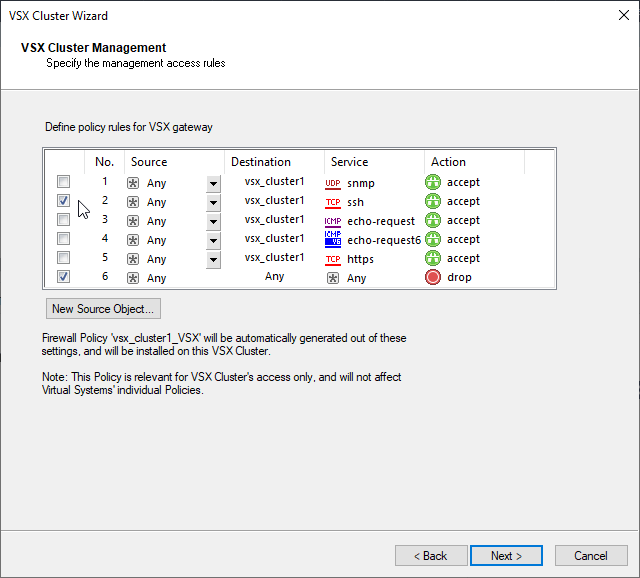Viewport: 640px width, 578px height.
Task: Open New Source Object dialog
Action: point(103,309)
